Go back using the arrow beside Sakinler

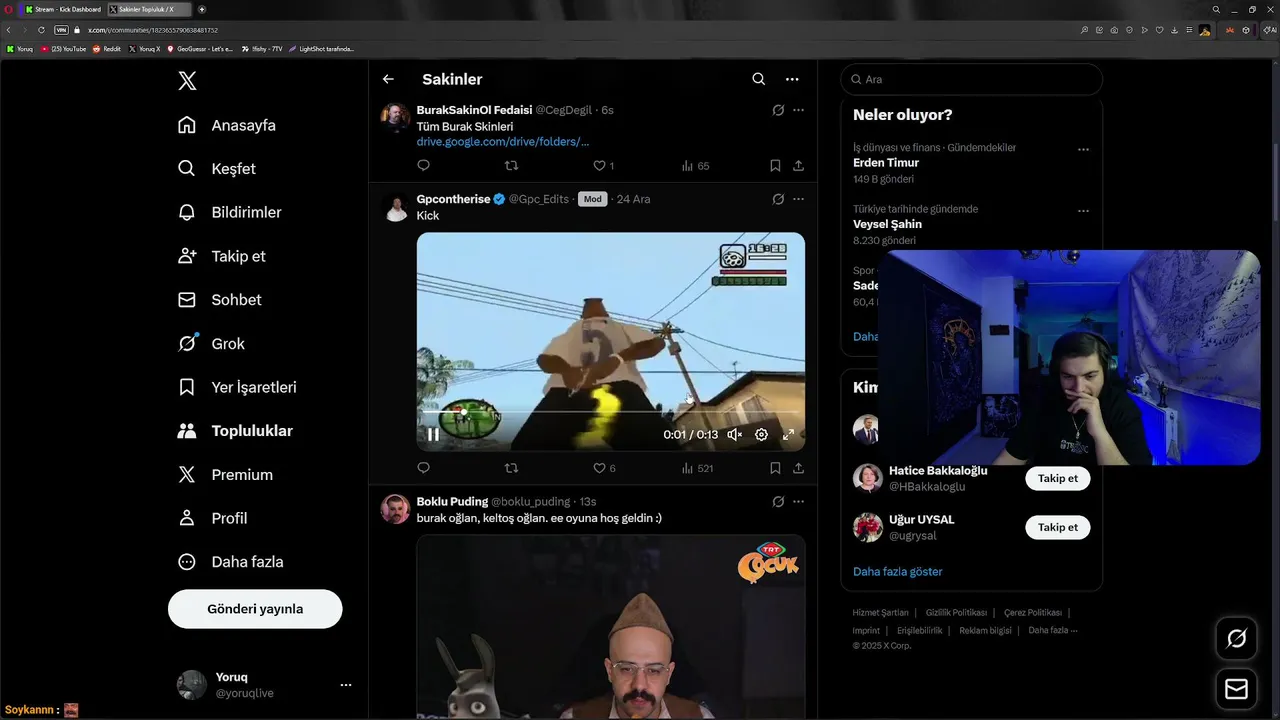click(x=388, y=79)
